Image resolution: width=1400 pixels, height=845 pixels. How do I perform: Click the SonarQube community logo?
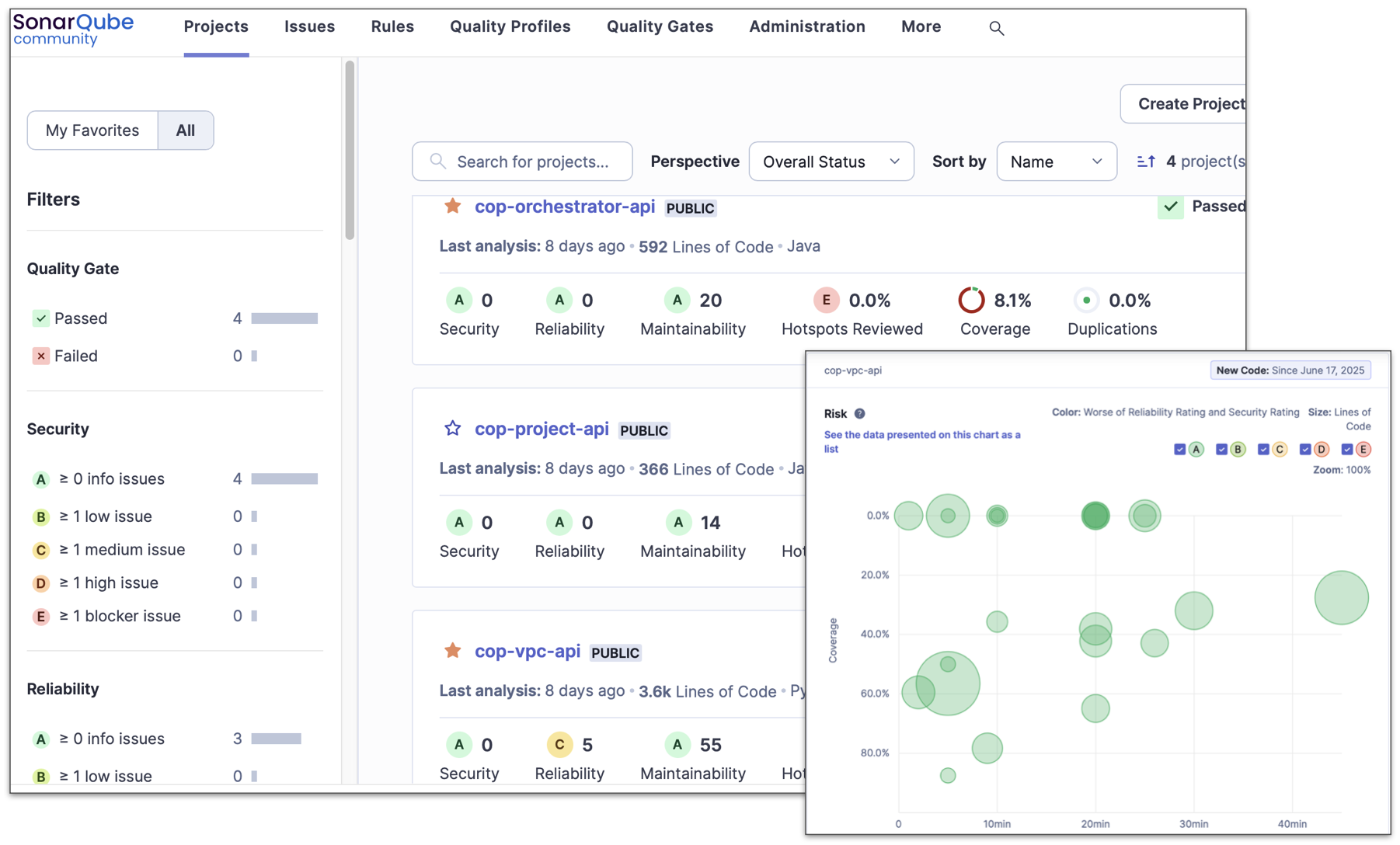pos(73,30)
